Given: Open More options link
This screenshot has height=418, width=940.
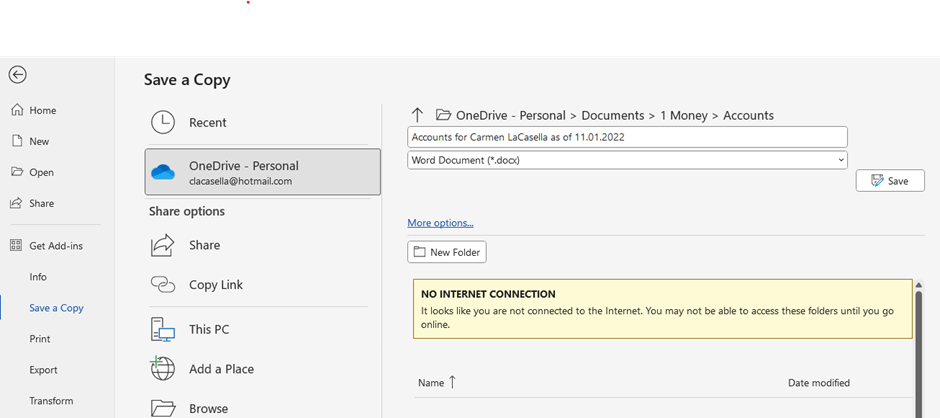Looking at the screenshot, I should pos(440,223).
